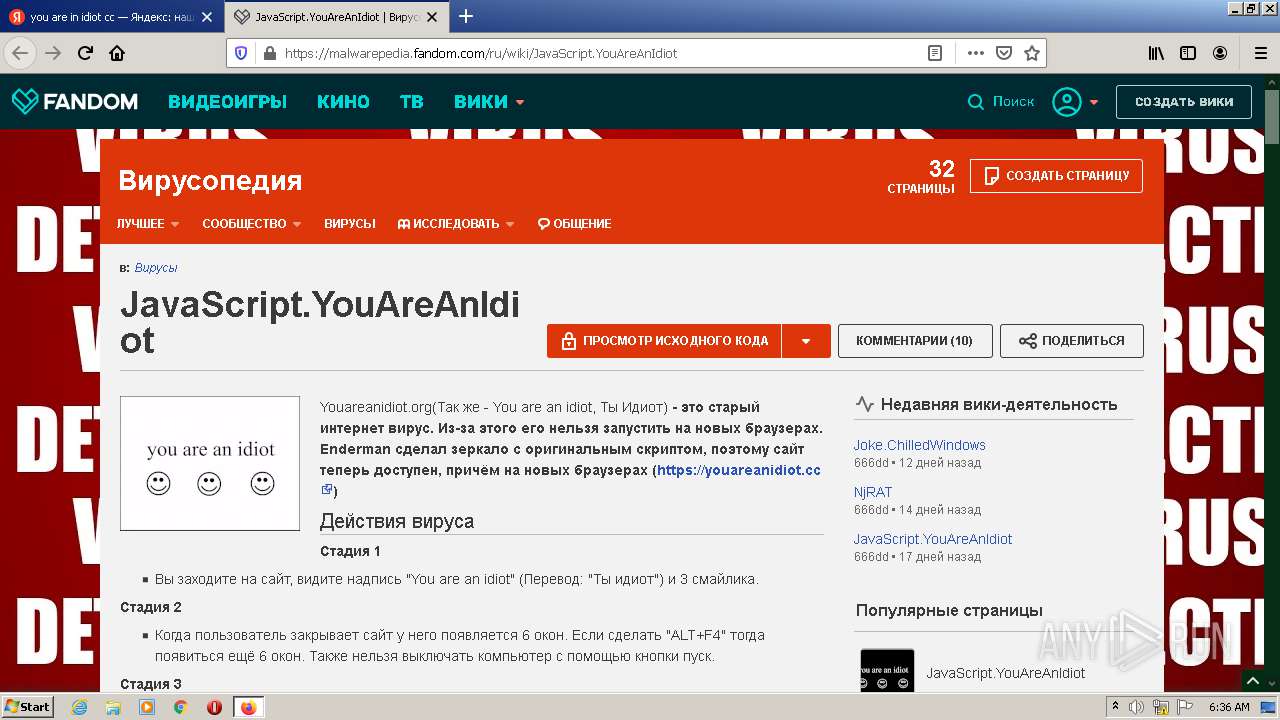
Task: Expand the СООБЩЕСТВО wiki menu
Action: coord(252,224)
